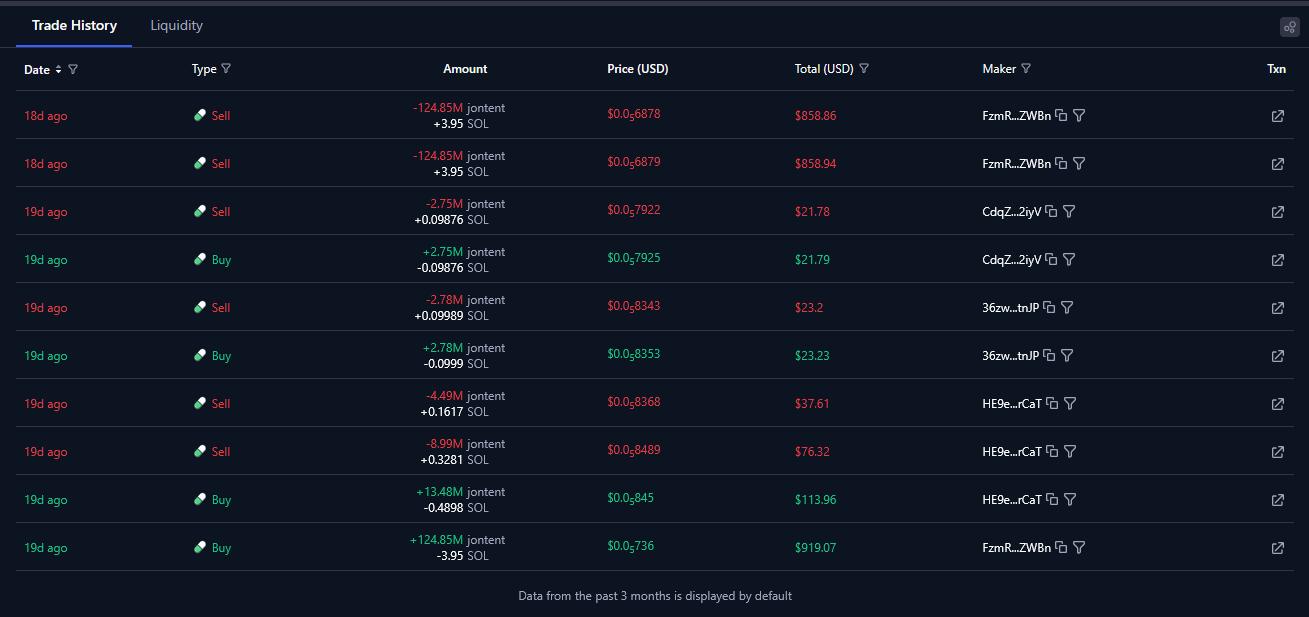1309x617 pixels.
Task: Click the Price (USD) column header
Action: coord(637,69)
